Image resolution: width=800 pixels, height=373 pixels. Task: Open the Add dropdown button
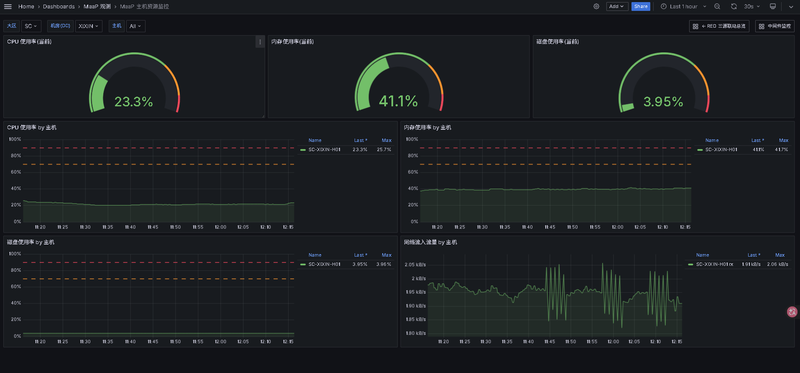click(x=617, y=7)
